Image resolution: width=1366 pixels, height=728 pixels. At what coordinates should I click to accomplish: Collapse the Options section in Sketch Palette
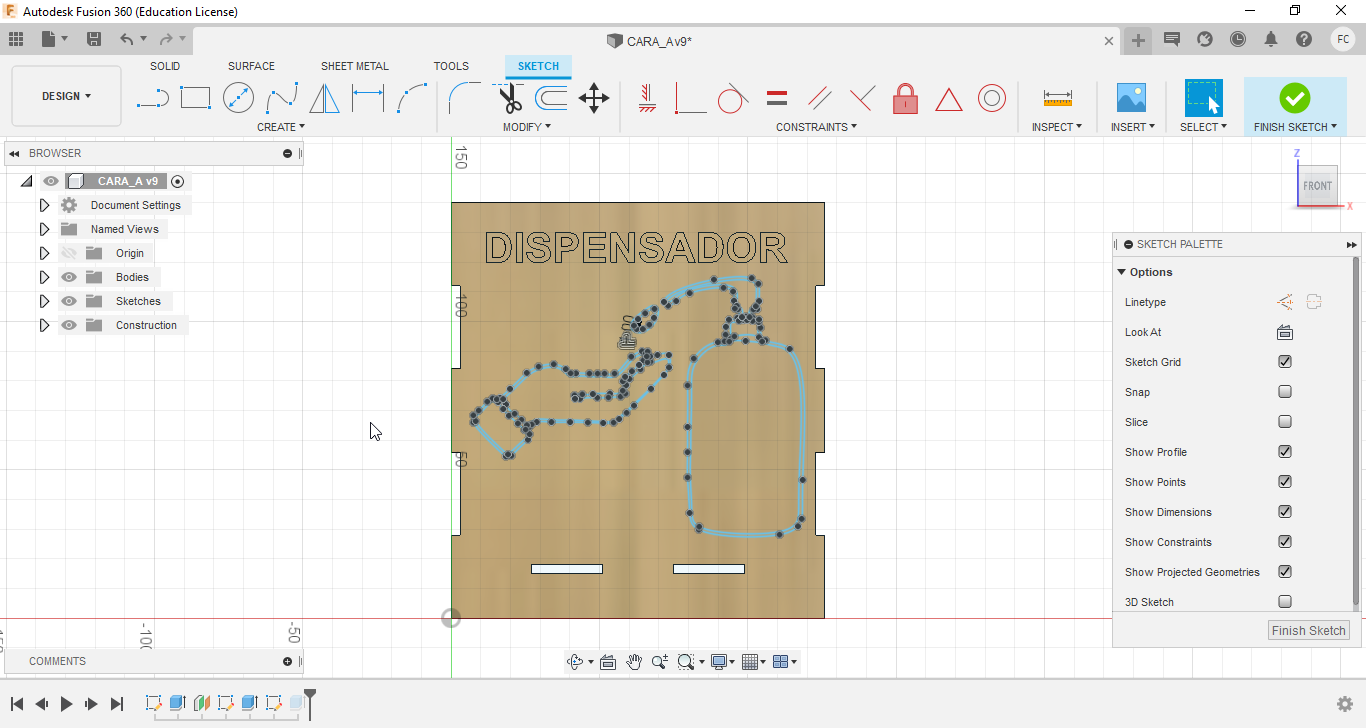click(1122, 272)
